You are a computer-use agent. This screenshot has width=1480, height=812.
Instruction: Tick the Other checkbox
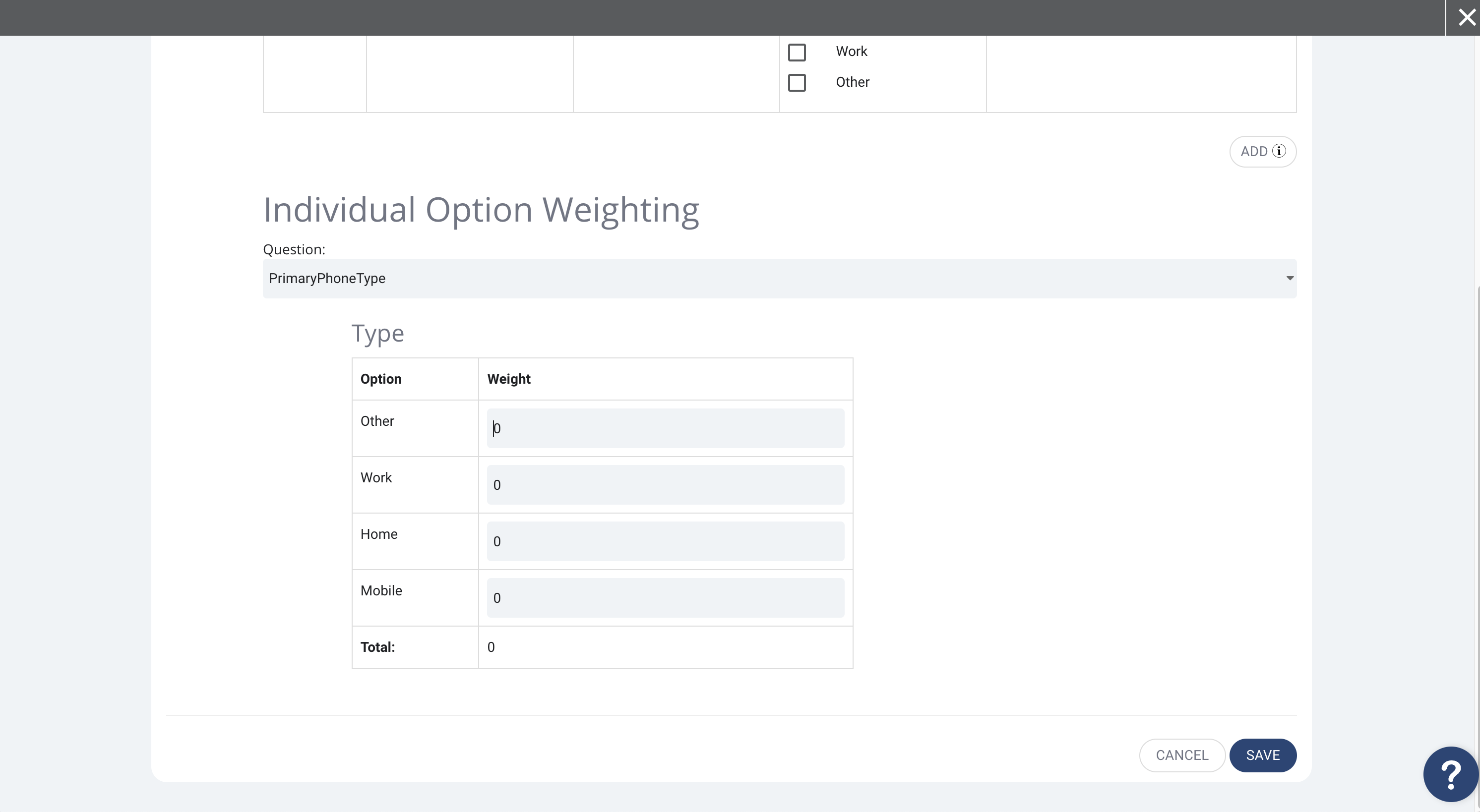(797, 82)
